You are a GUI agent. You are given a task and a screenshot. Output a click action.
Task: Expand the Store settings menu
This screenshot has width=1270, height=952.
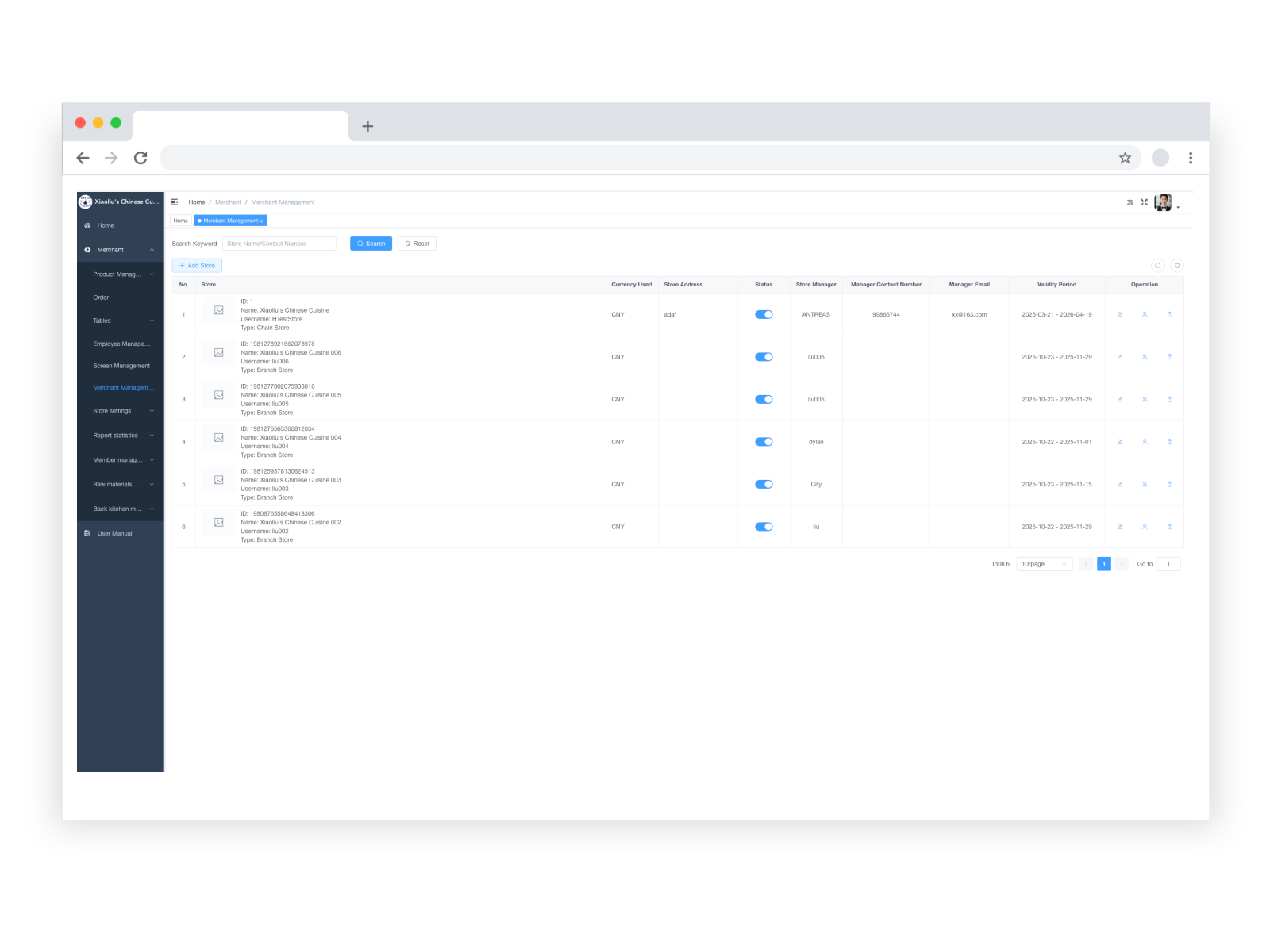112,411
